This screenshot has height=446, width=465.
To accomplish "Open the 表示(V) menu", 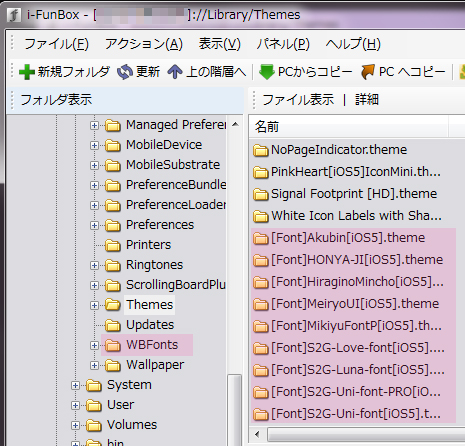I will coord(220,44).
